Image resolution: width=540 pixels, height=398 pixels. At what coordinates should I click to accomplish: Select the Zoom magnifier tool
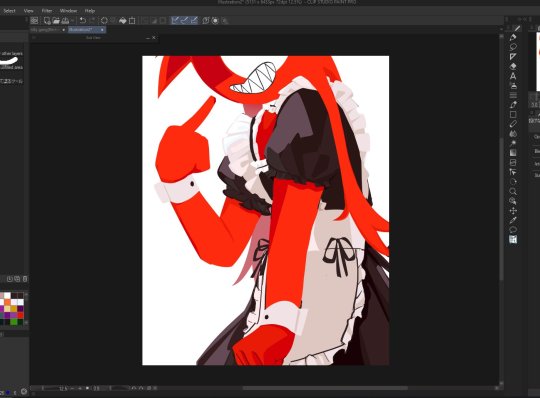(513, 191)
